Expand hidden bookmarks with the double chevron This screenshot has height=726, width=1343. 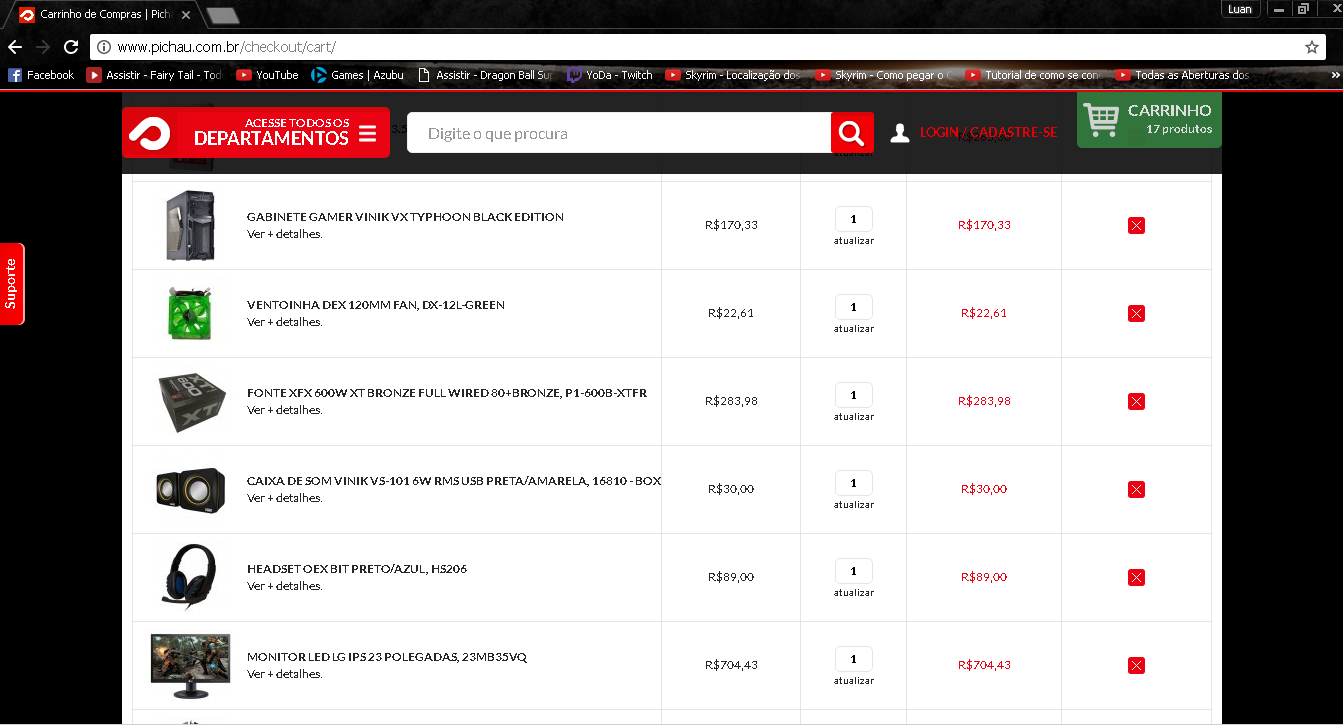[1334, 75]
